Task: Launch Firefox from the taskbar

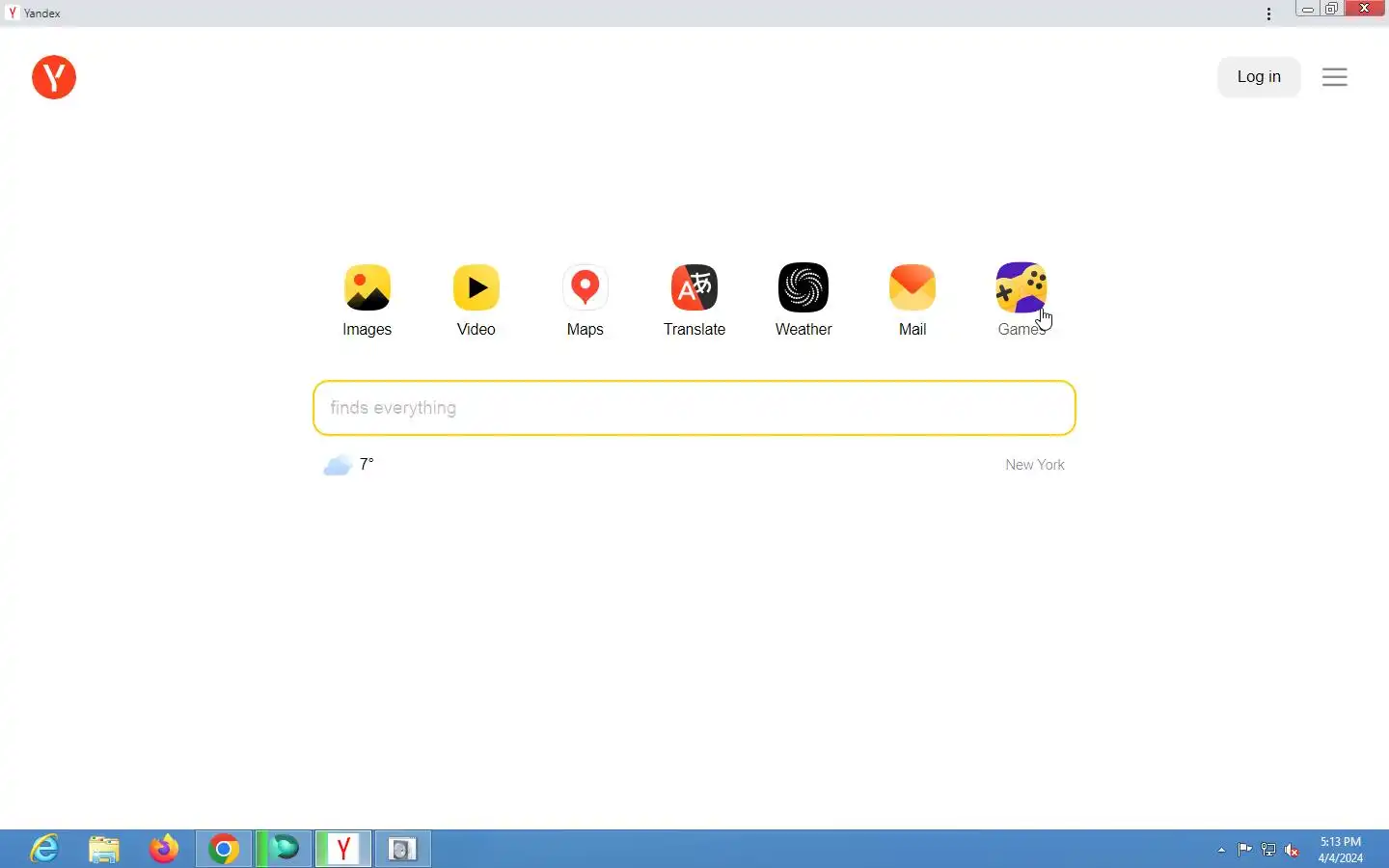Action: 164,849
